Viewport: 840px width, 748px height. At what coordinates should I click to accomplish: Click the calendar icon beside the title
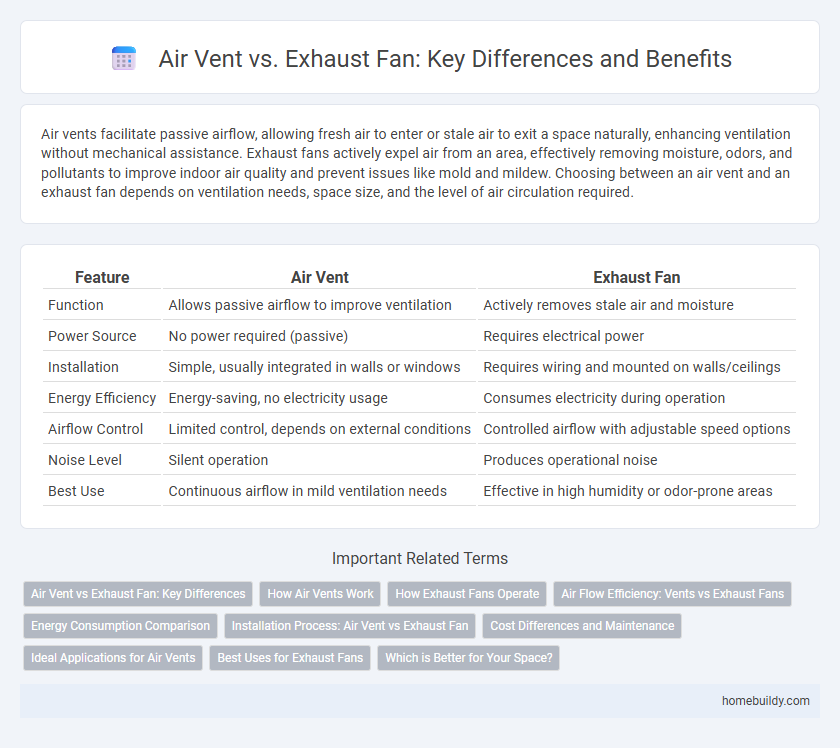pyautogui.click(x=124, y=60)
